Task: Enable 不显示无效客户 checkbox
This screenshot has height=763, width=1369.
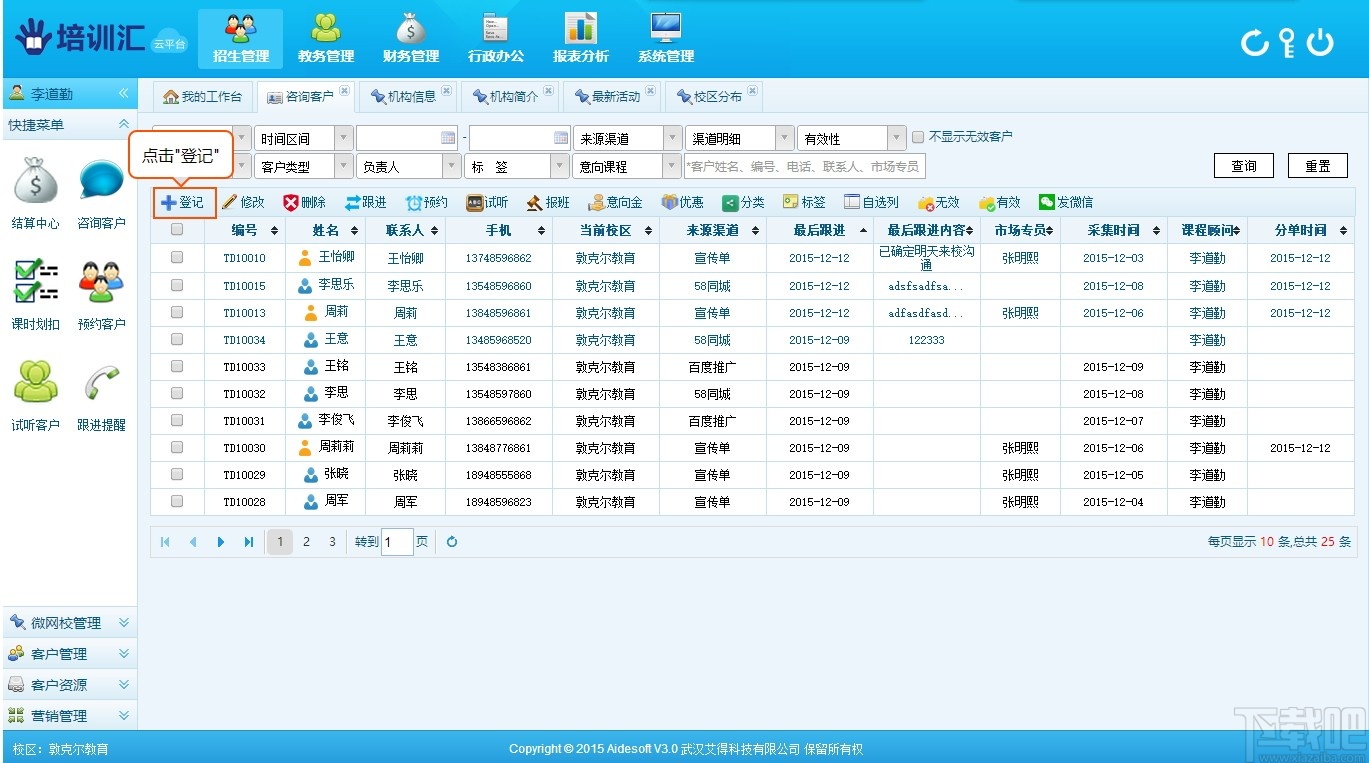Action: [918, 138]
